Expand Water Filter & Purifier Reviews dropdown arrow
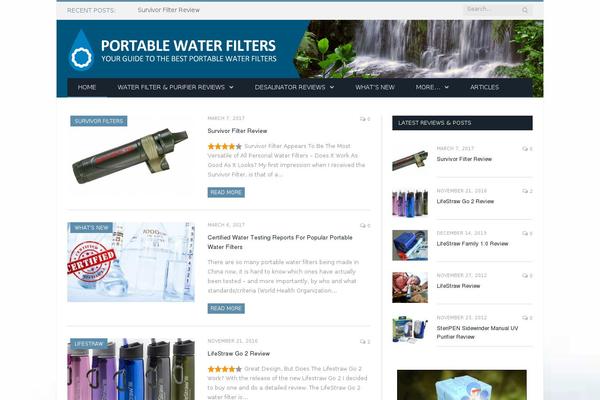The width and height of the screenshot is (600, 400). (x=232, y=87)
